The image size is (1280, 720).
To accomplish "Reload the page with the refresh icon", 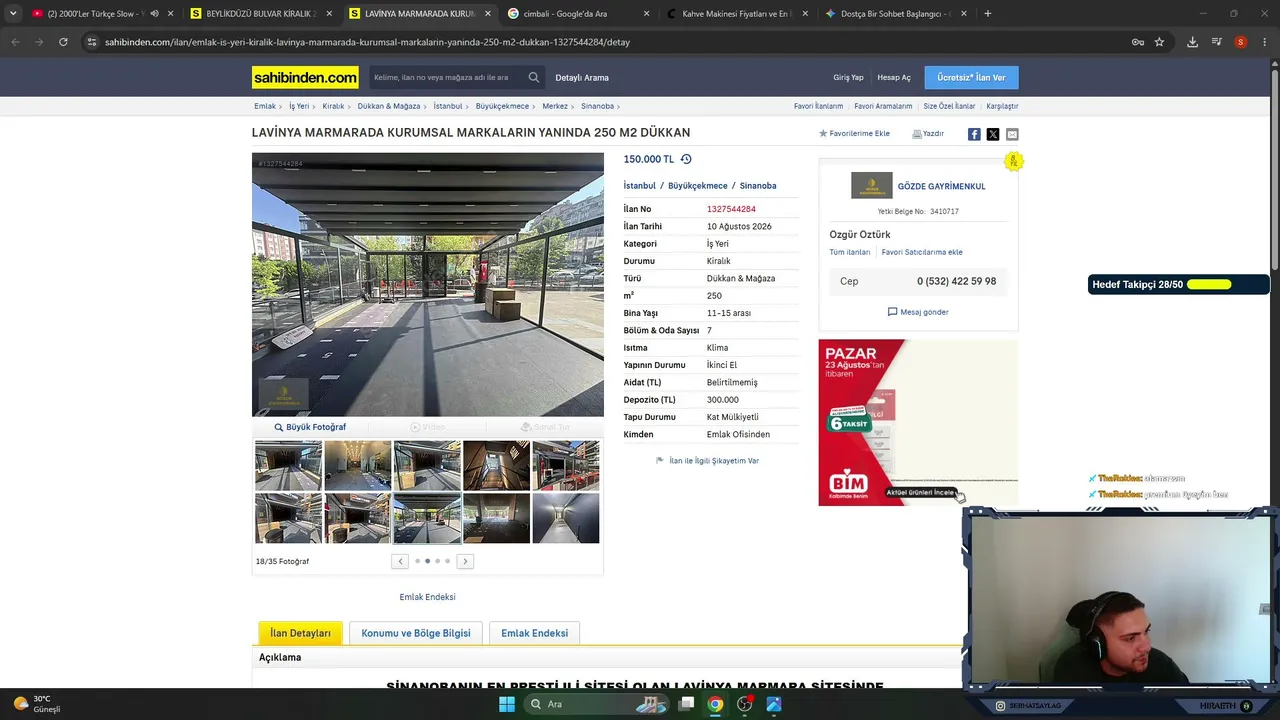I will (x=63, y=42).
